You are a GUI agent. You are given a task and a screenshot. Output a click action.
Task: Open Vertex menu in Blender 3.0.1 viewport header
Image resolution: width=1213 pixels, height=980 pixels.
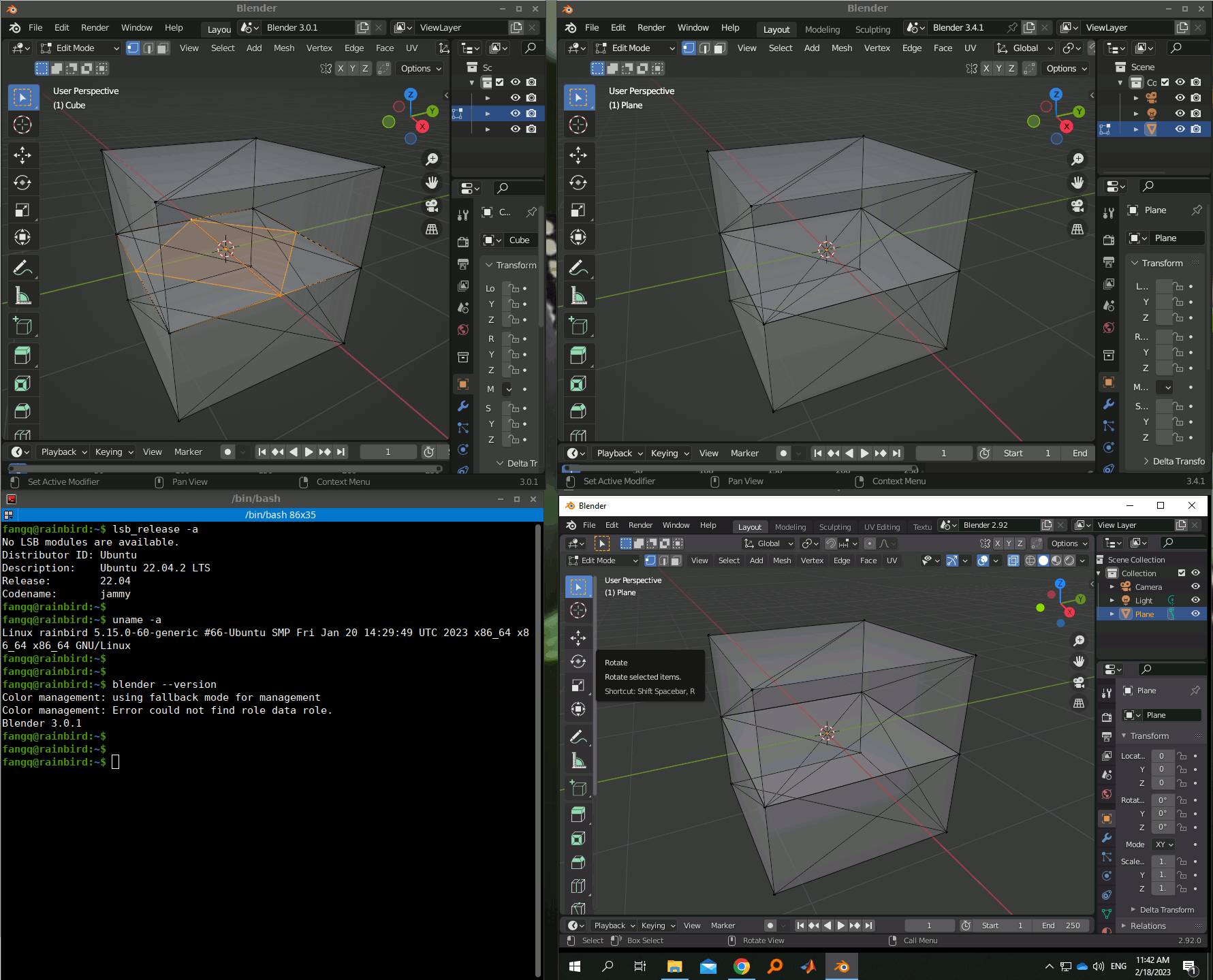(x=319, y=48)
